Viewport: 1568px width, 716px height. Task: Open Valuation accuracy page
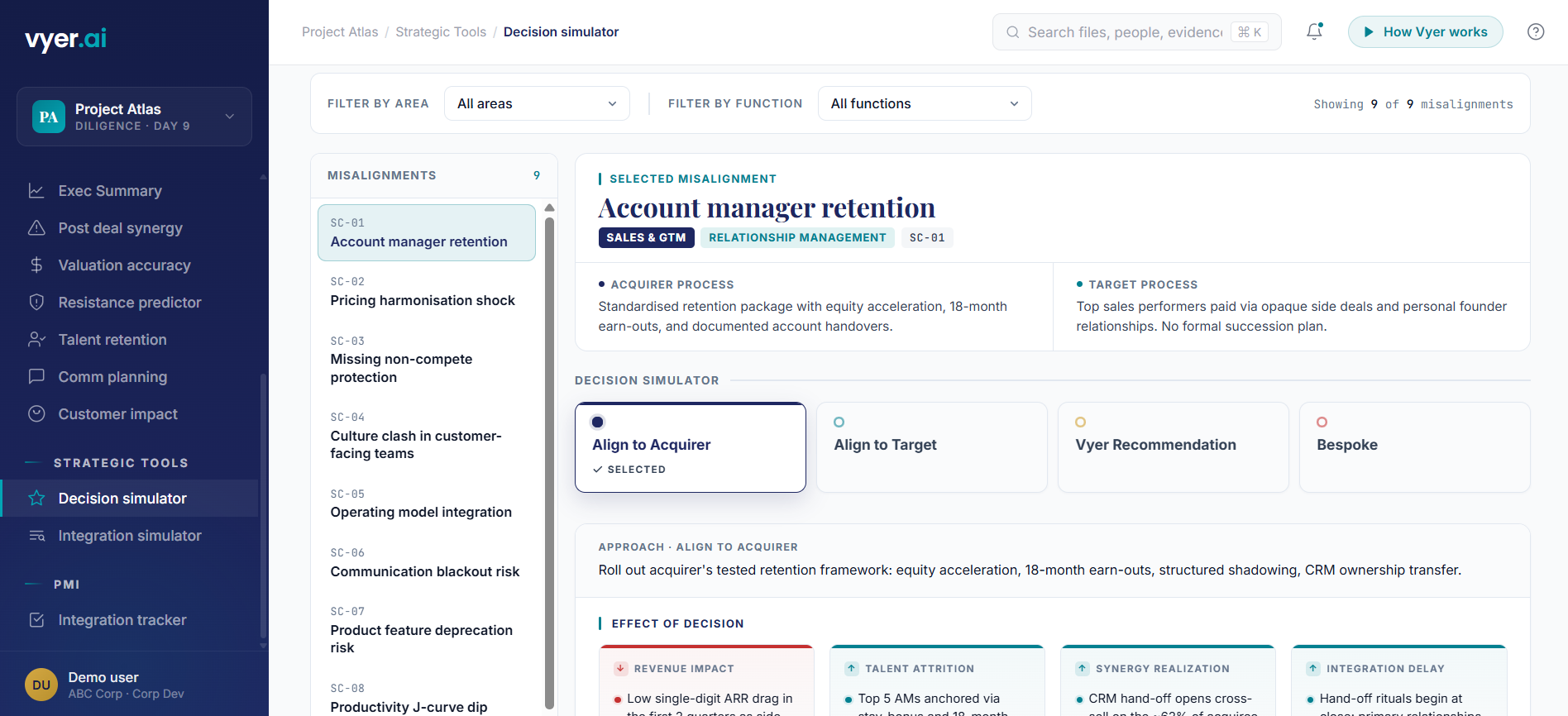pos(131,265)
